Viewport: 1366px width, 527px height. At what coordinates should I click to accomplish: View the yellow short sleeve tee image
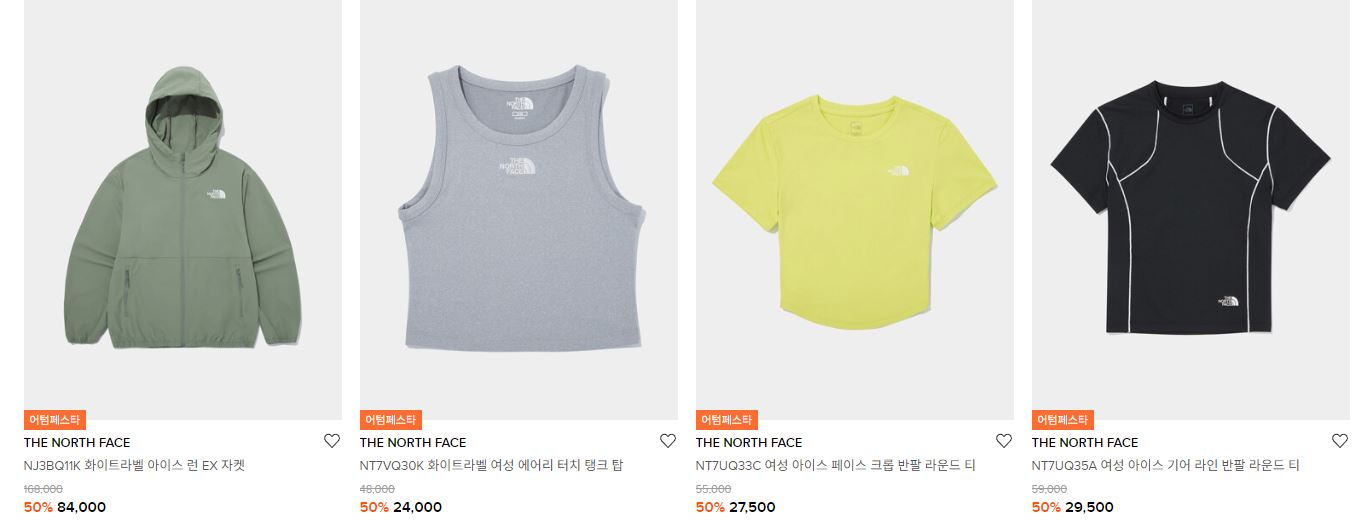tap(855, 210)
